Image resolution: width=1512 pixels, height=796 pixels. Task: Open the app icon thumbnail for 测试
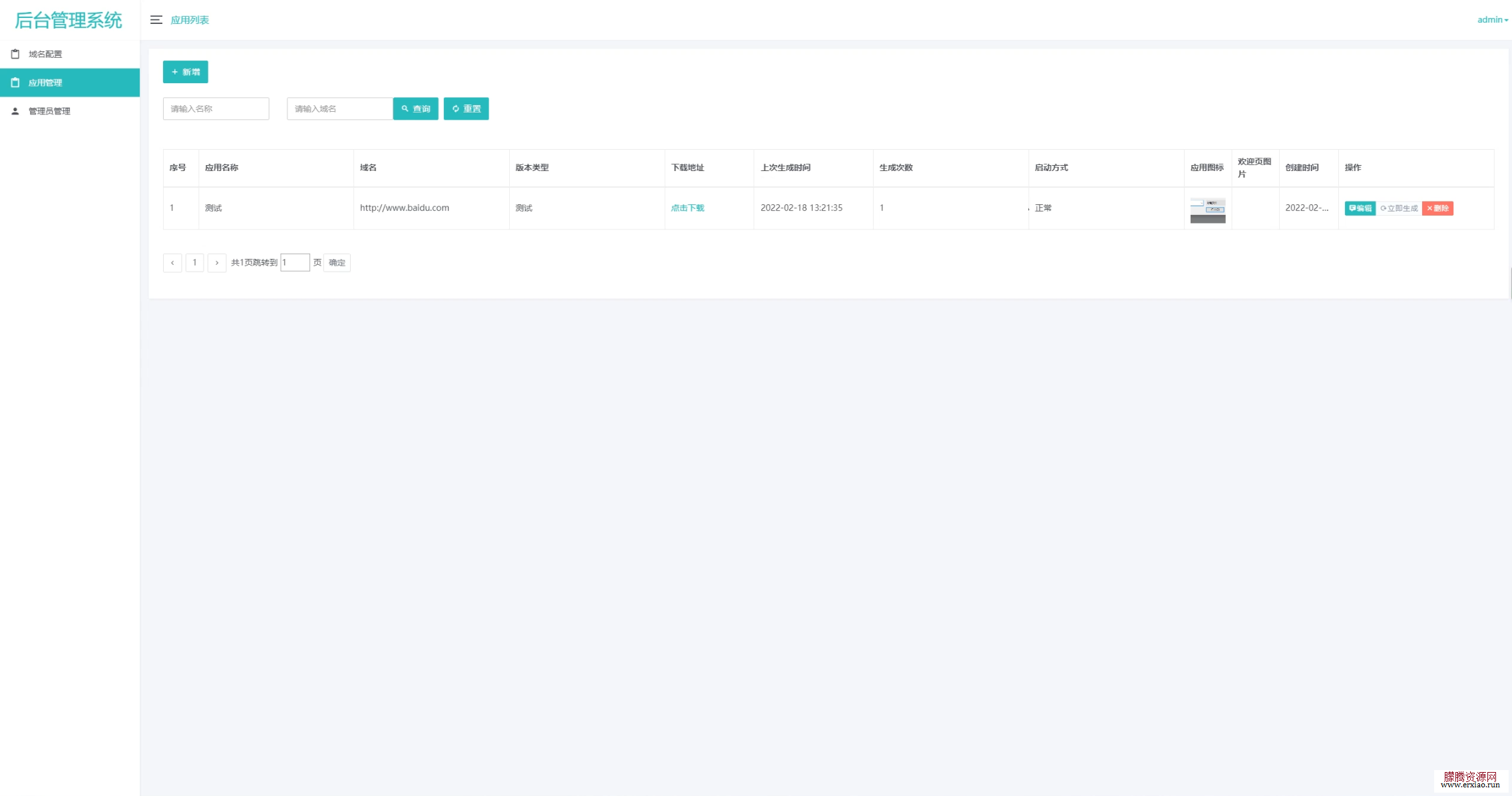(x=1208, y=209)
